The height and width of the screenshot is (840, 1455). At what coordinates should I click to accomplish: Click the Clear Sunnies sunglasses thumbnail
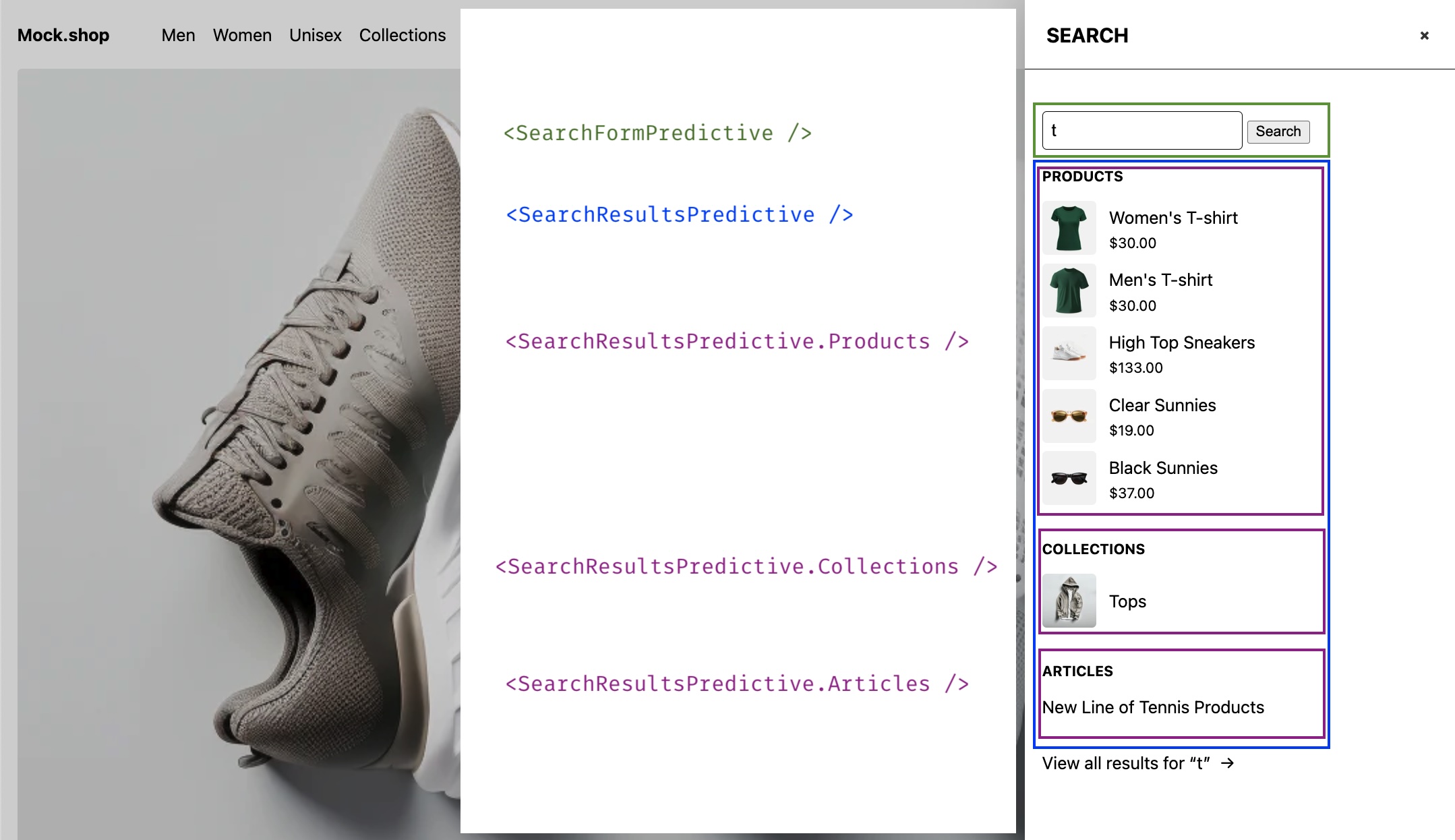point(1069,416)
